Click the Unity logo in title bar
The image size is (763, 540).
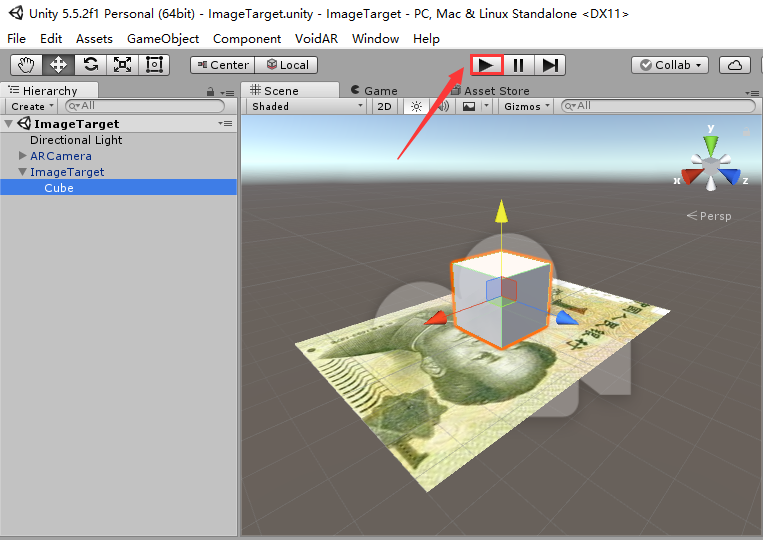click(x=16, y=13)
